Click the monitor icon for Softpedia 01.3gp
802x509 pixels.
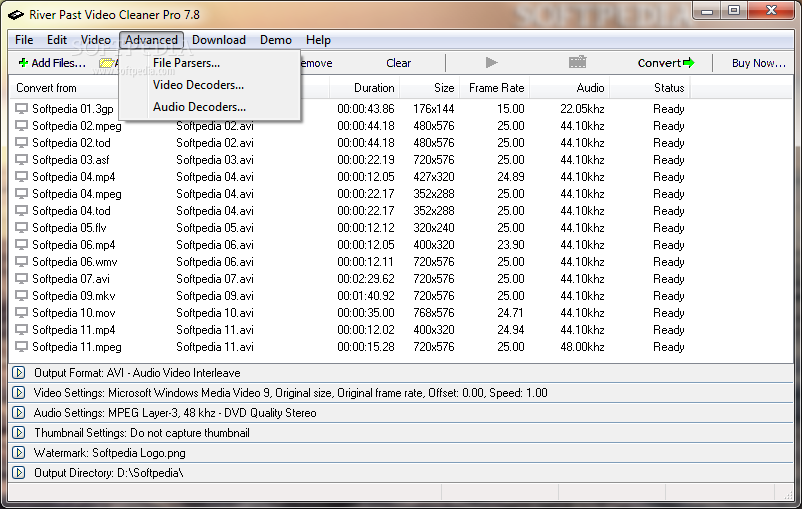21,109
